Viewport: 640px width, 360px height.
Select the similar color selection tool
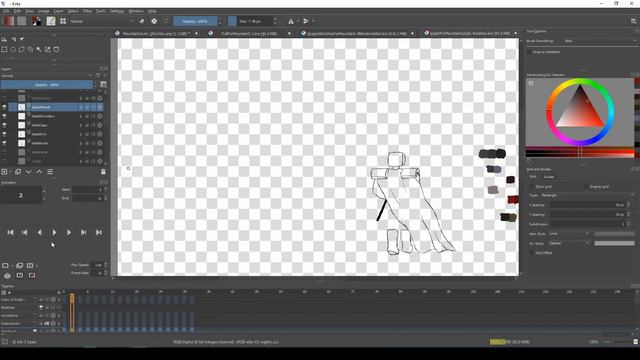pos(47,49)
